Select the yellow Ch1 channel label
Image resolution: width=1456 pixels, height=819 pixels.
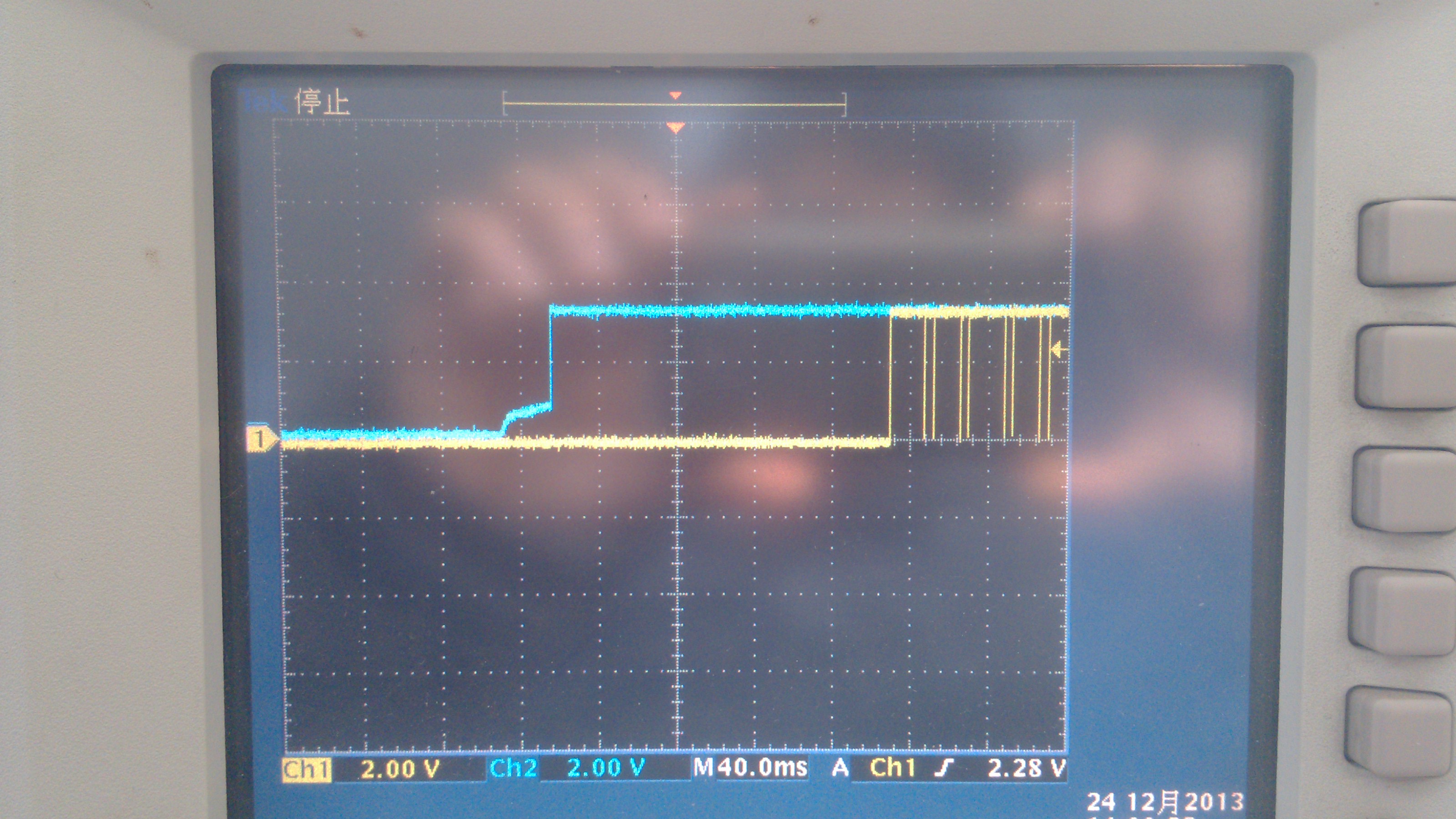(x=307, y=769)
